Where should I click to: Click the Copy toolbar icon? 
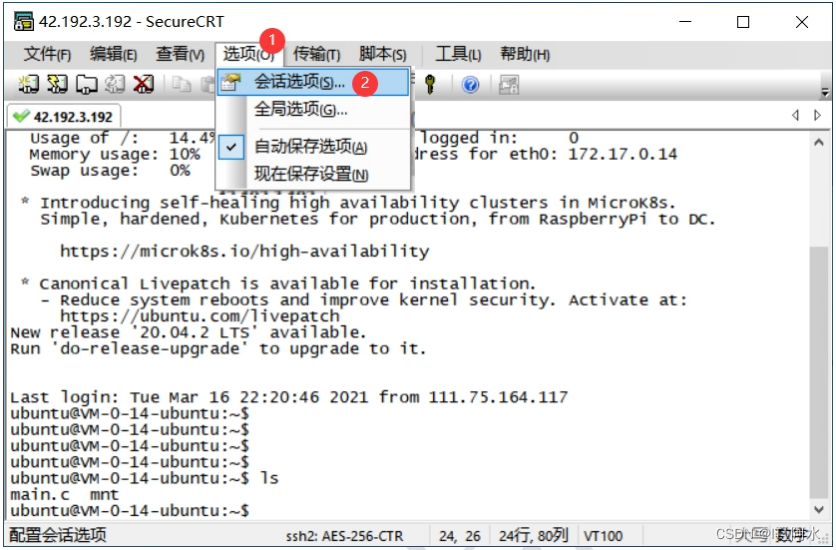(182, 84)
